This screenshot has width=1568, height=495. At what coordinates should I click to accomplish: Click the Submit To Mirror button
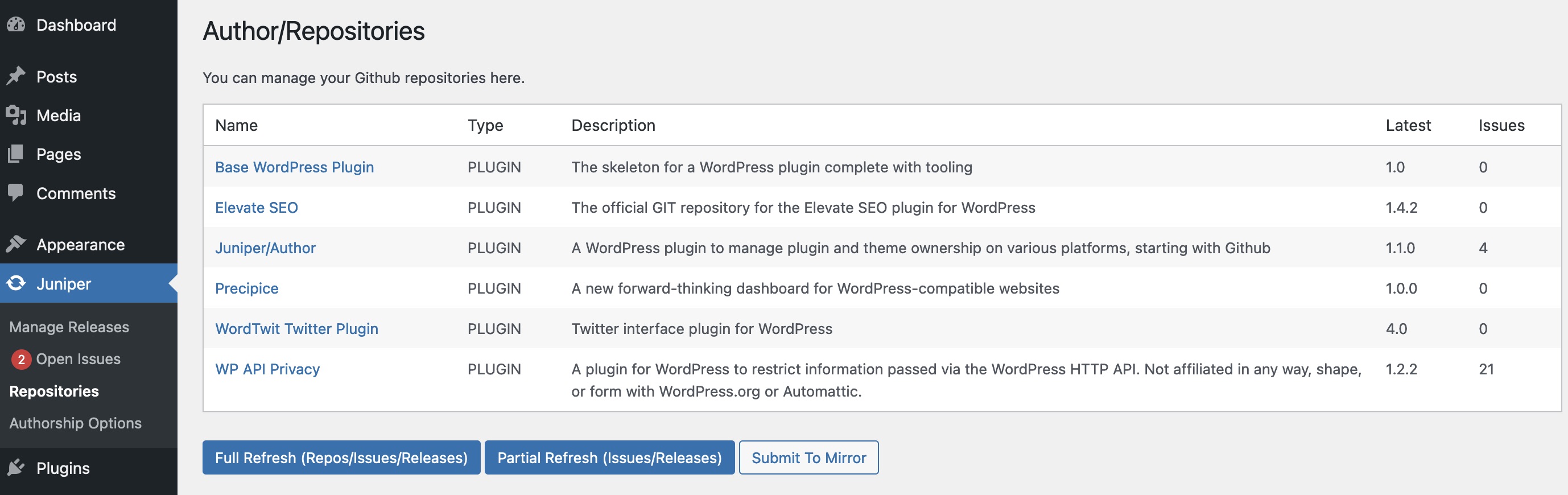(x=808, y=457)
